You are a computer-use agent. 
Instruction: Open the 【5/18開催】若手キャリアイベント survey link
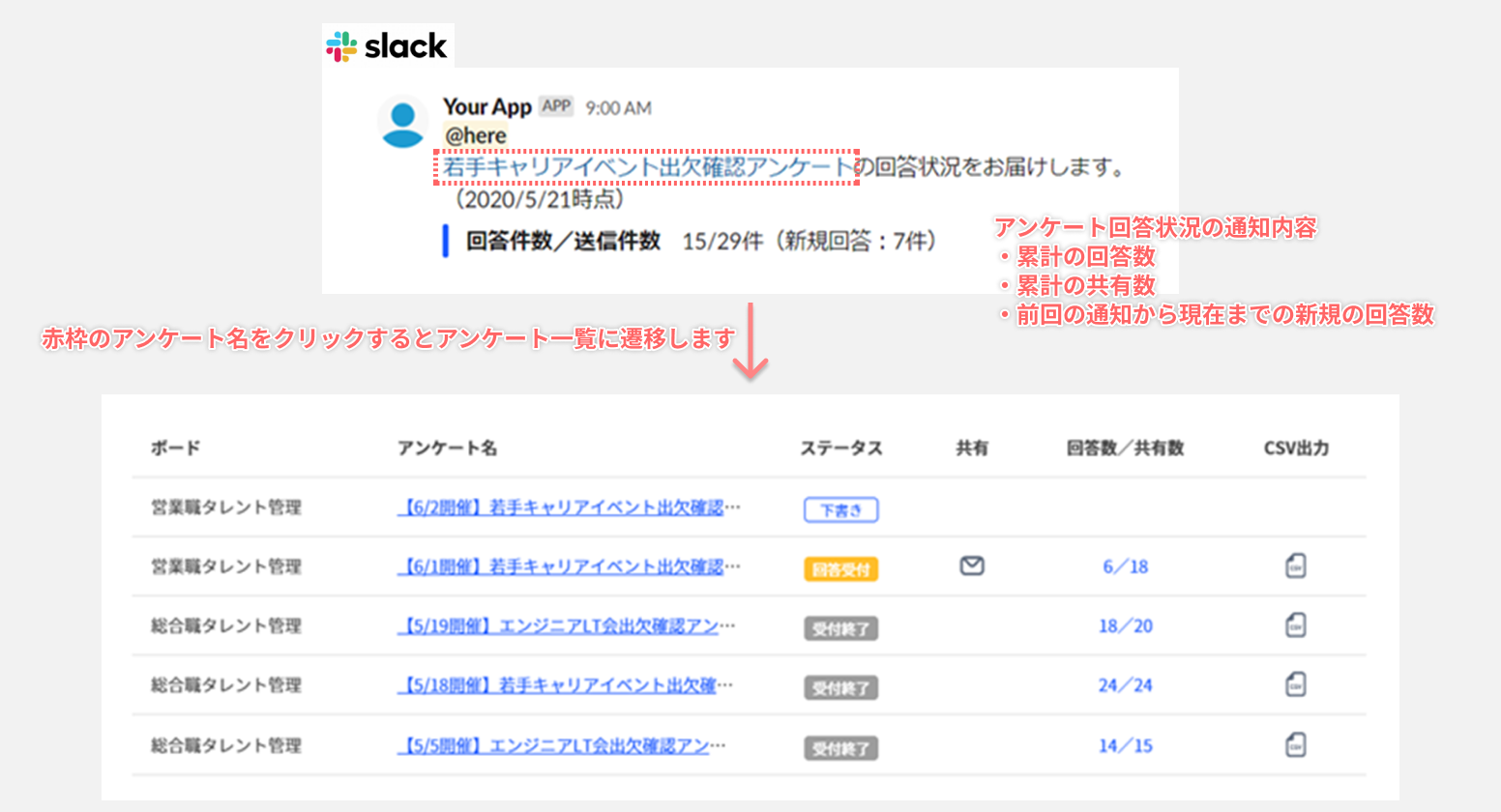tap(565, 685)
